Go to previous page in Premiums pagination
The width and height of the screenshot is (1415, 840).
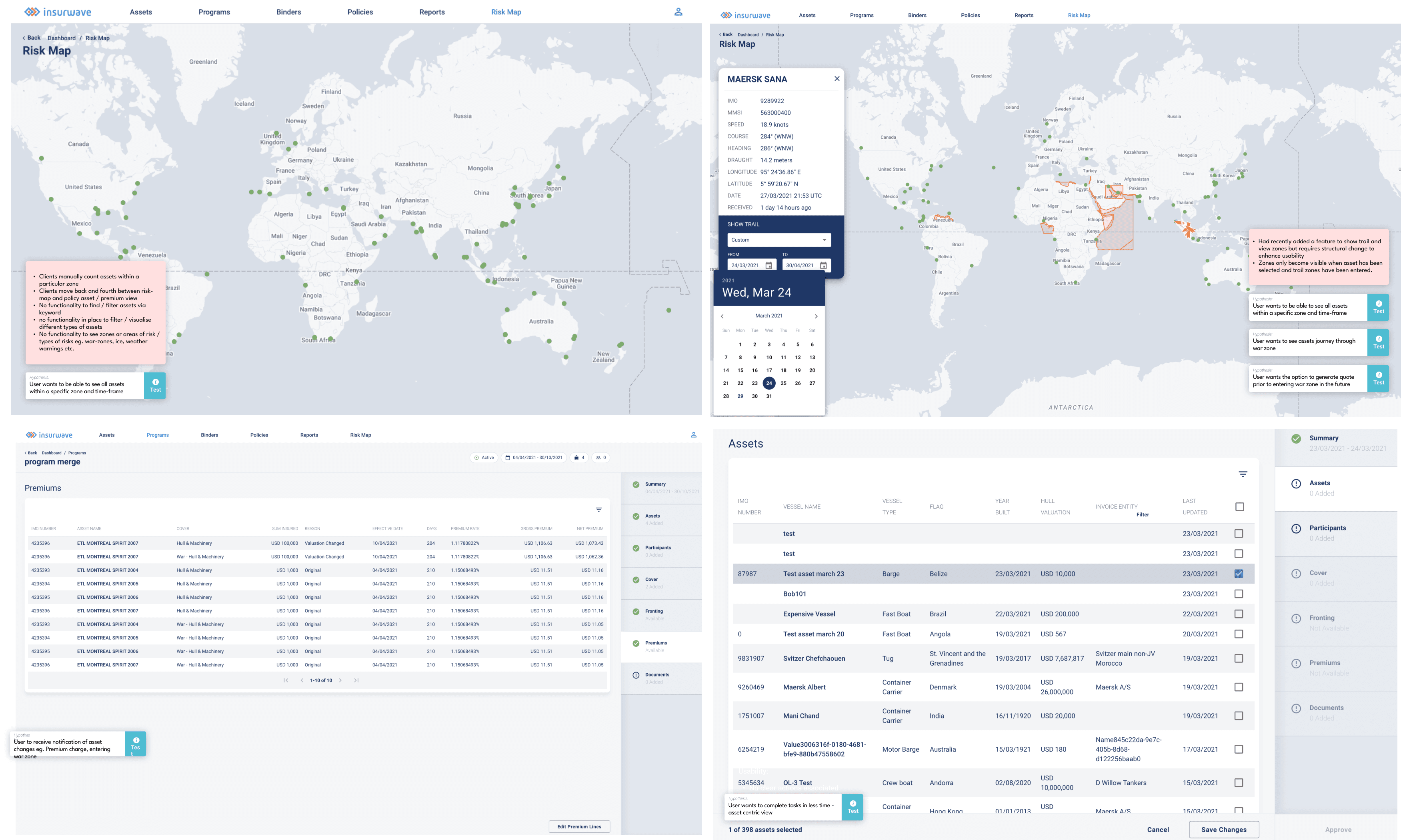(302, 680)
